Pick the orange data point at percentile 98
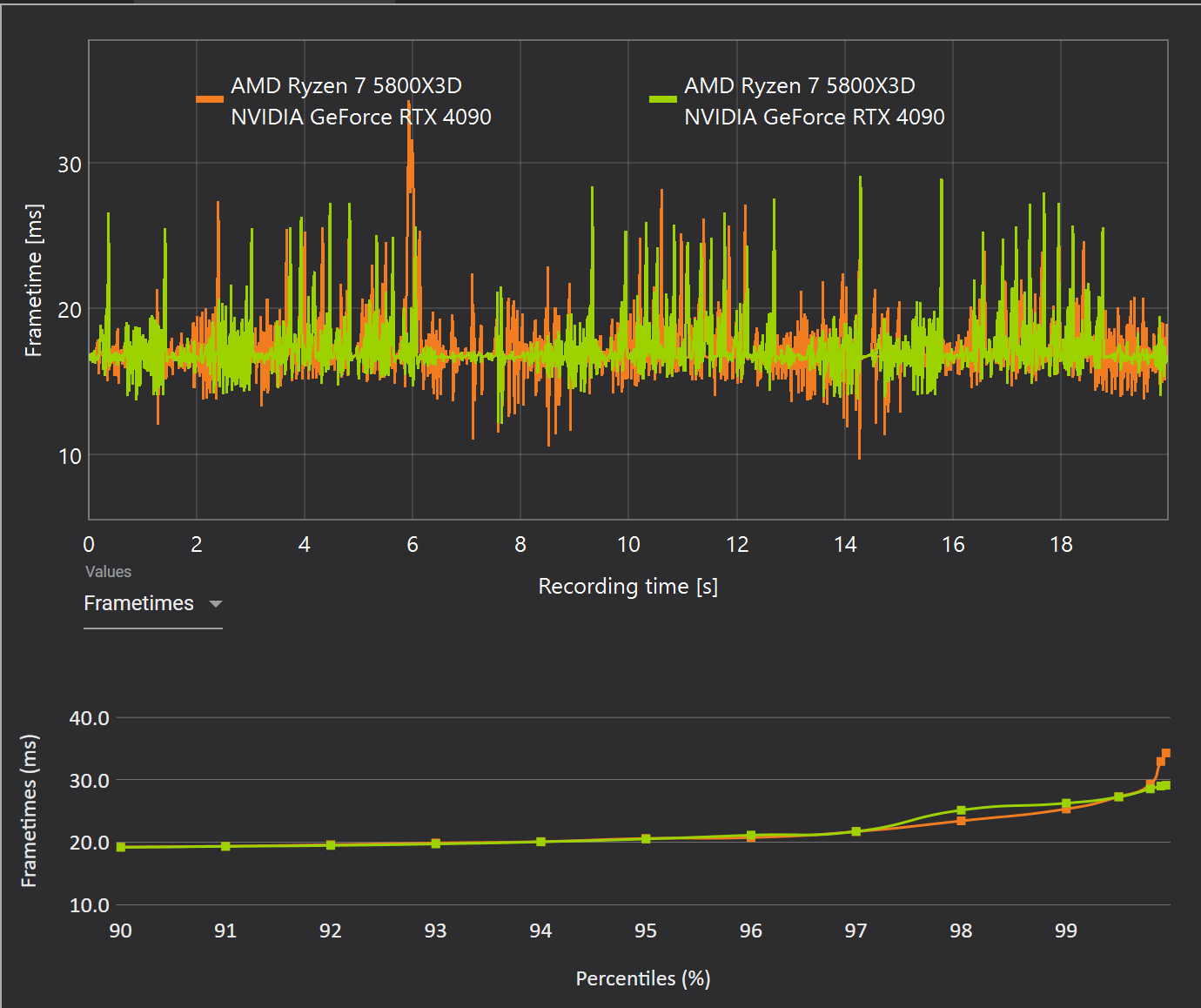Image resolution: width=1201 pixels, height=1008 pixels. point(961,821)
